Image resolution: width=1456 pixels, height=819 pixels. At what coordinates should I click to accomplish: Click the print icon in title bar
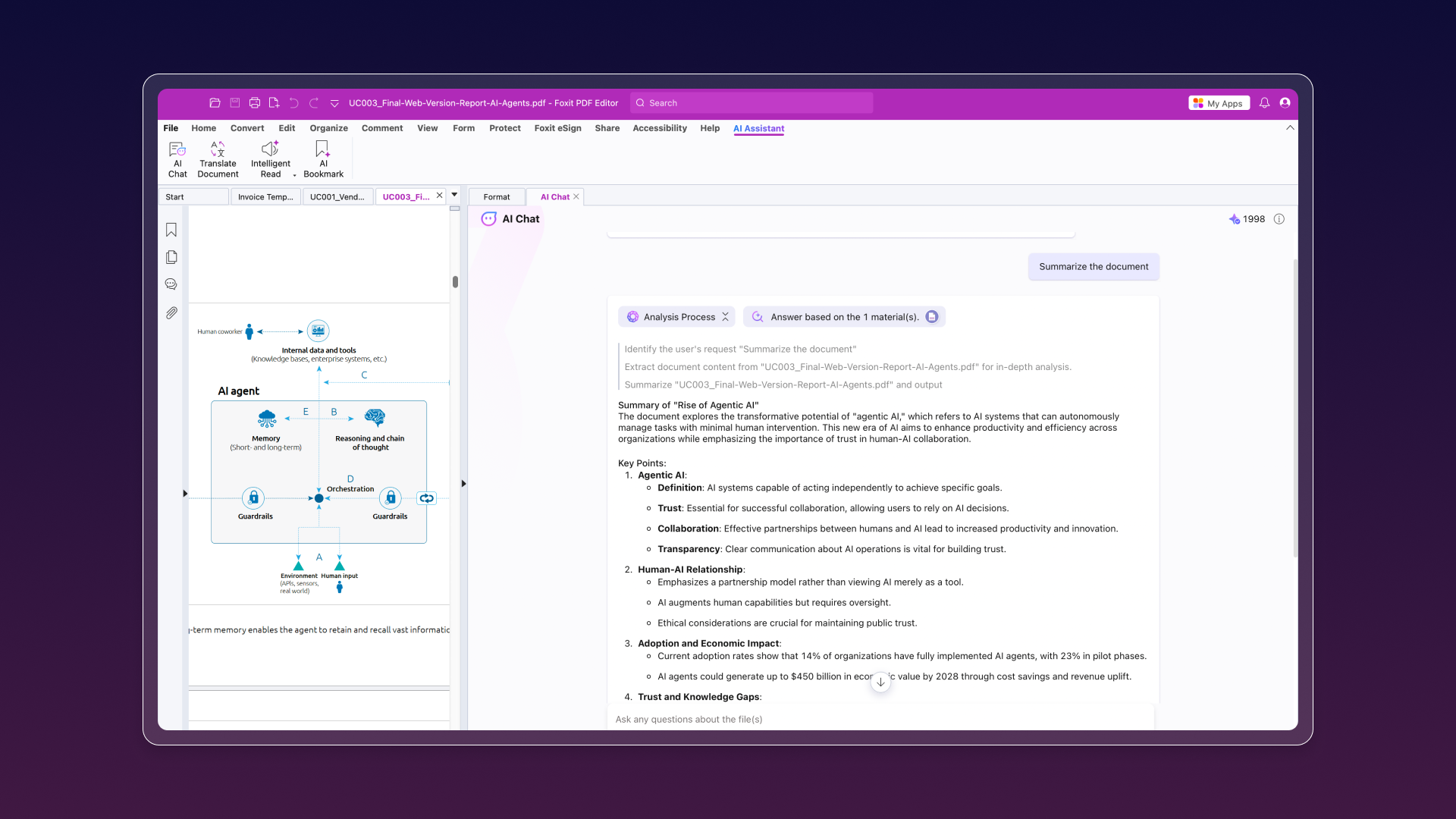255,103
